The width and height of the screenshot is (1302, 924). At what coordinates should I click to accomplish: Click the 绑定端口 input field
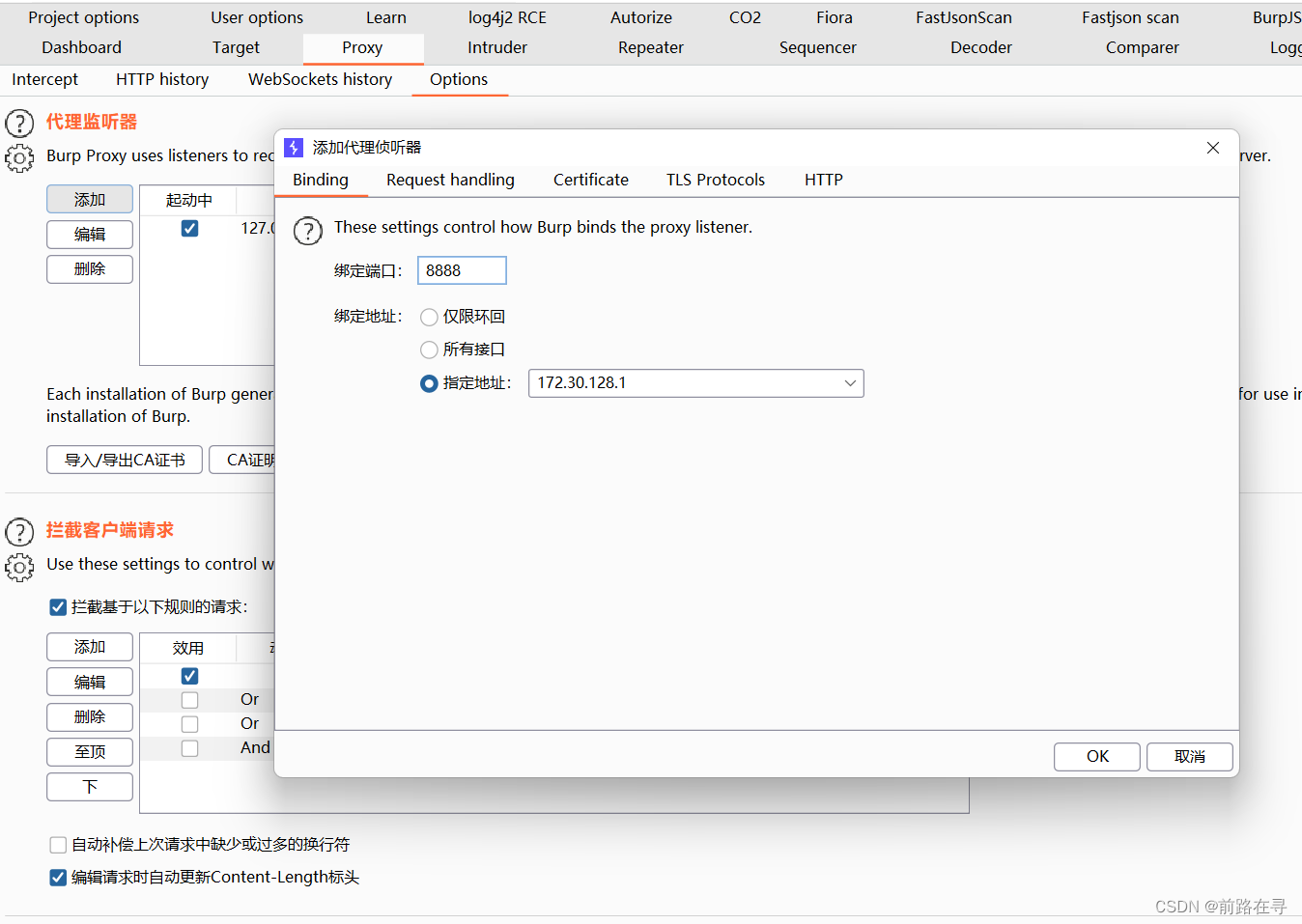click(462, 270)
